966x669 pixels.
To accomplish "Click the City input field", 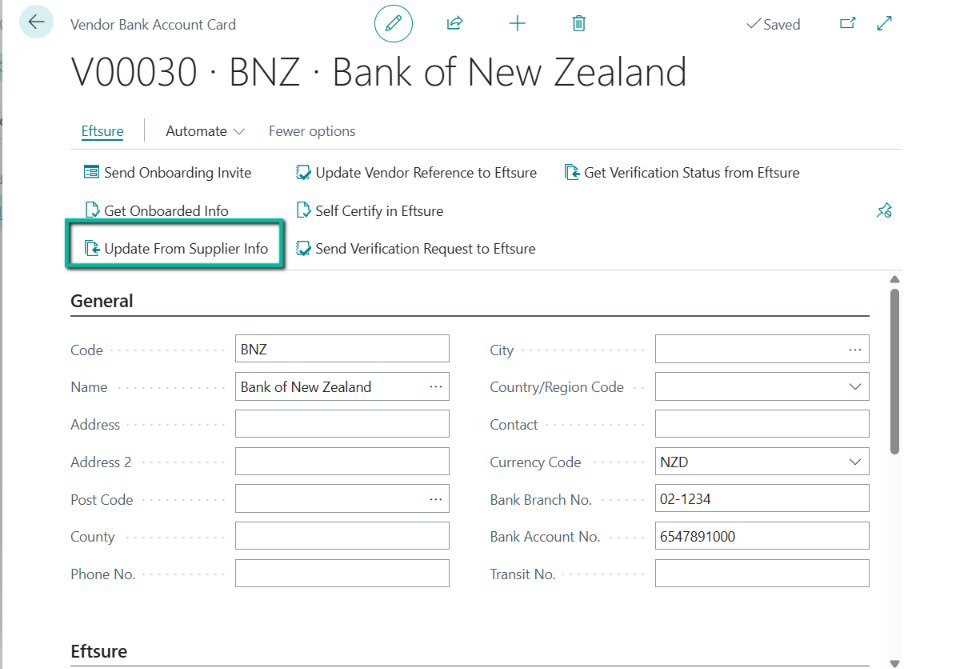I will [x=762, y=349].
